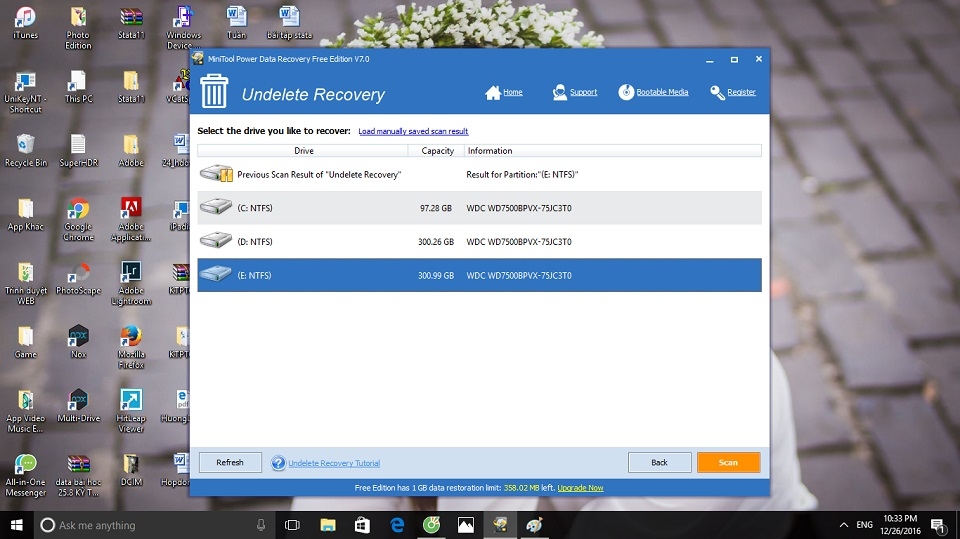This screenshot has width=960, height=539.
Task: Go to Home in MiniTool header
Action: pos(504,92)
